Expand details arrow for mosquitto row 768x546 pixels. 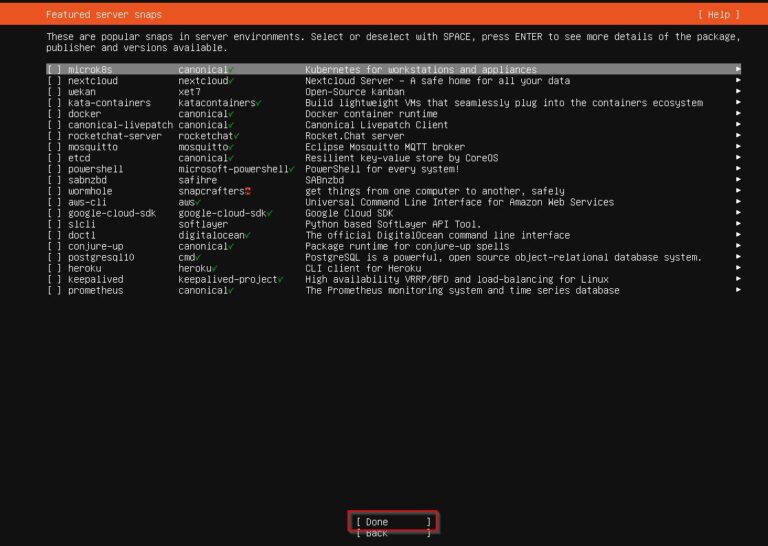click(x=738, y=146)
